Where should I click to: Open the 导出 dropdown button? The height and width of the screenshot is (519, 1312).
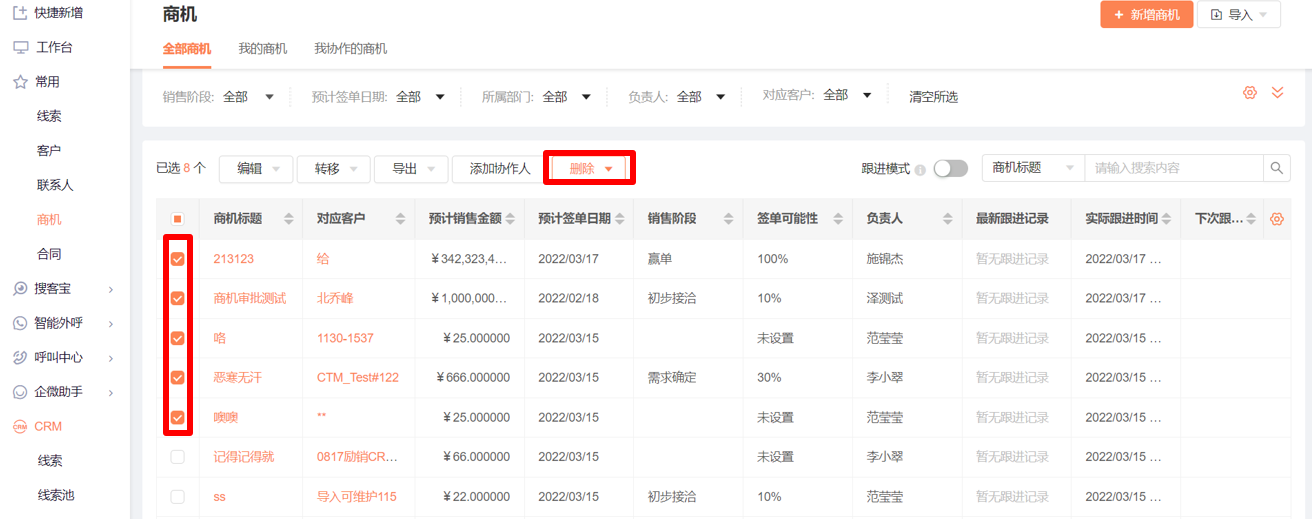pos(411,169)
